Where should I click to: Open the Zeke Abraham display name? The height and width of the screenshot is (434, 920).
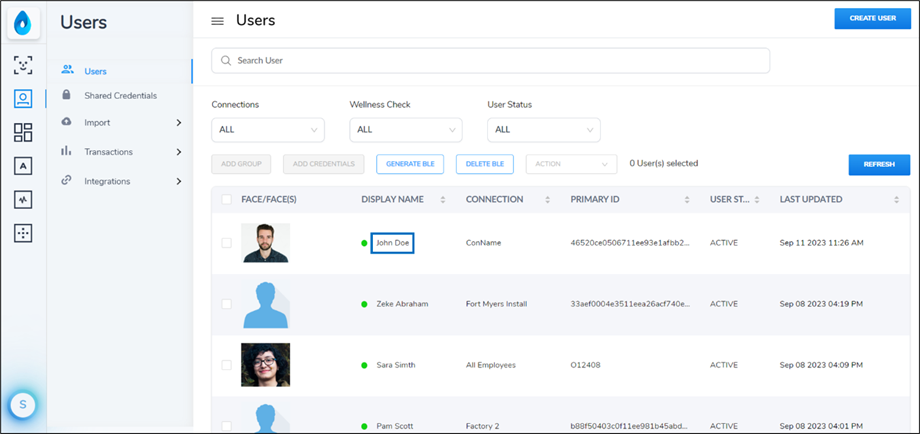pyautogui.click(x=402, y=304)
